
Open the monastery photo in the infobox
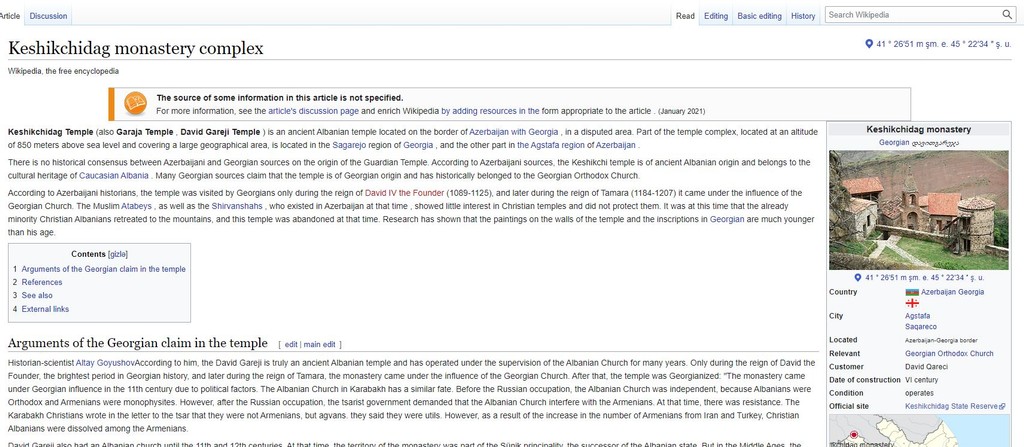[918, 210]
